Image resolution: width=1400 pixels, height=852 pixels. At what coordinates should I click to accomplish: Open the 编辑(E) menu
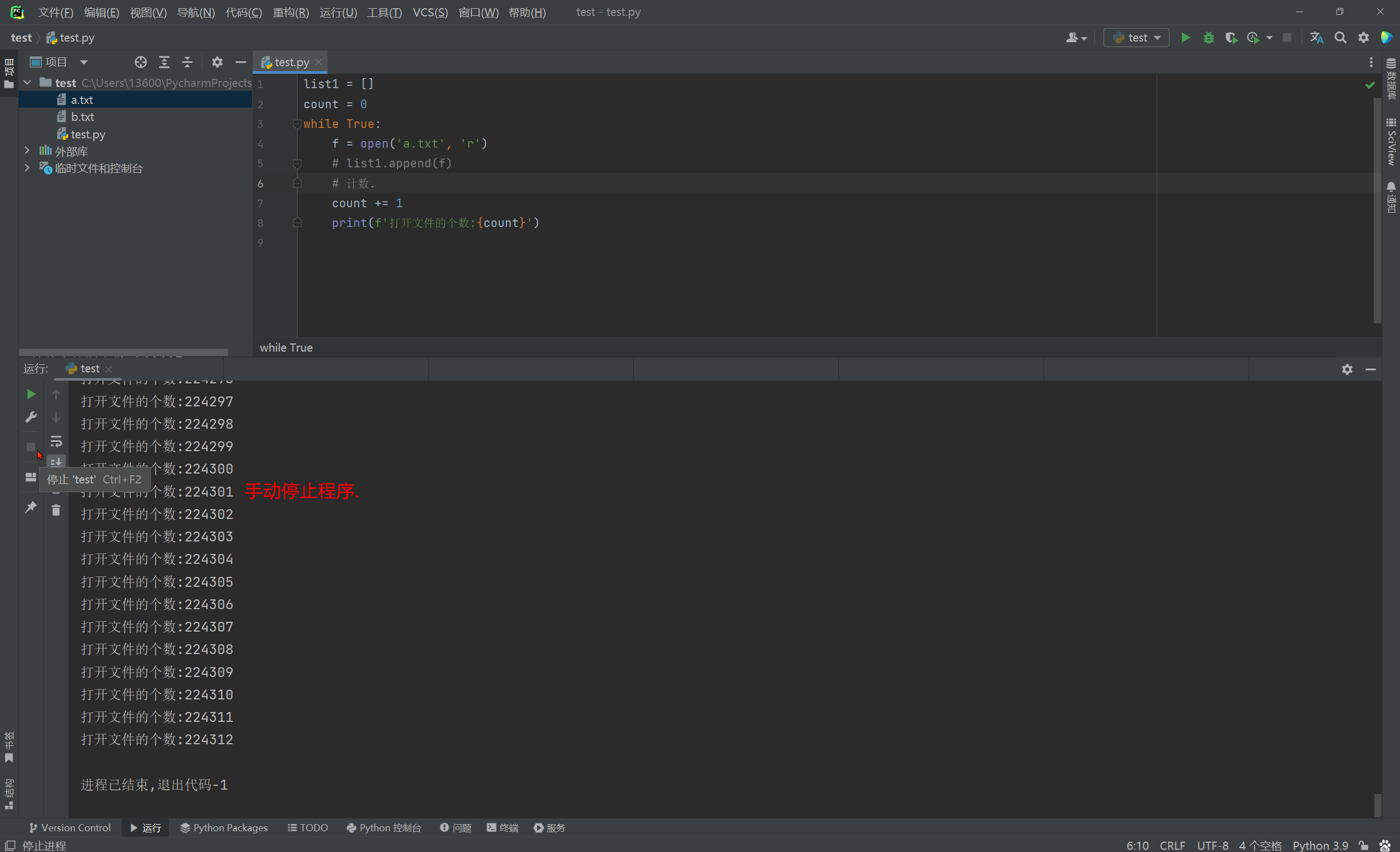[x=102, y=12]
